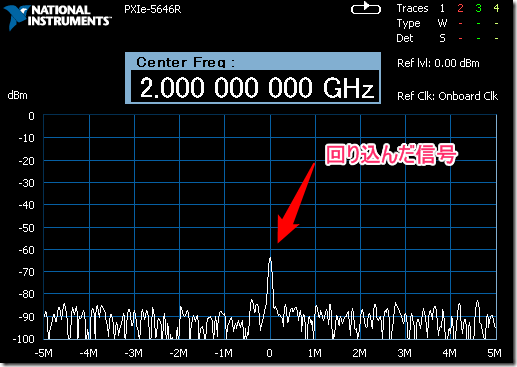Click the -100 y-axis label

[24, 339]
